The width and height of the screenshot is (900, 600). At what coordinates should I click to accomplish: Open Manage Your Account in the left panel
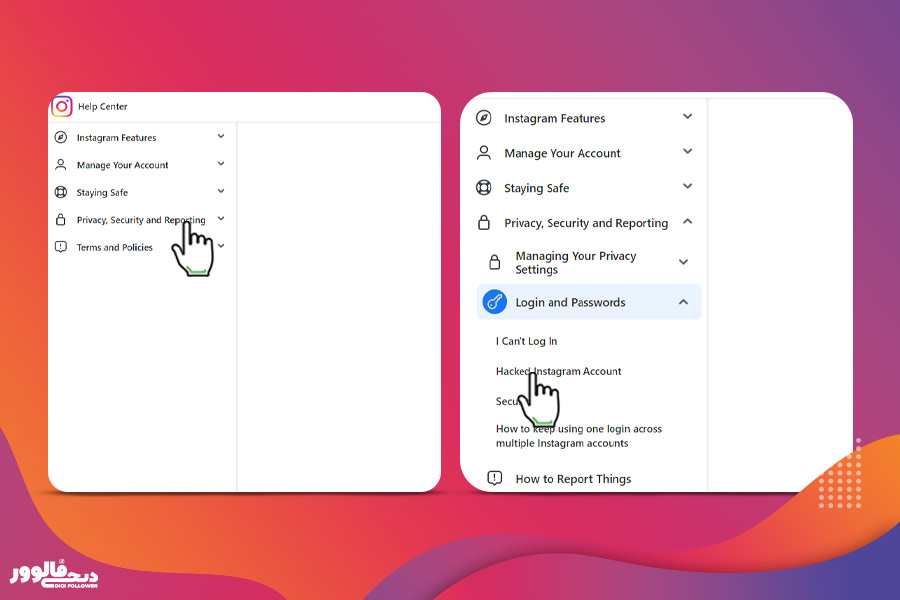coord(122,165)
